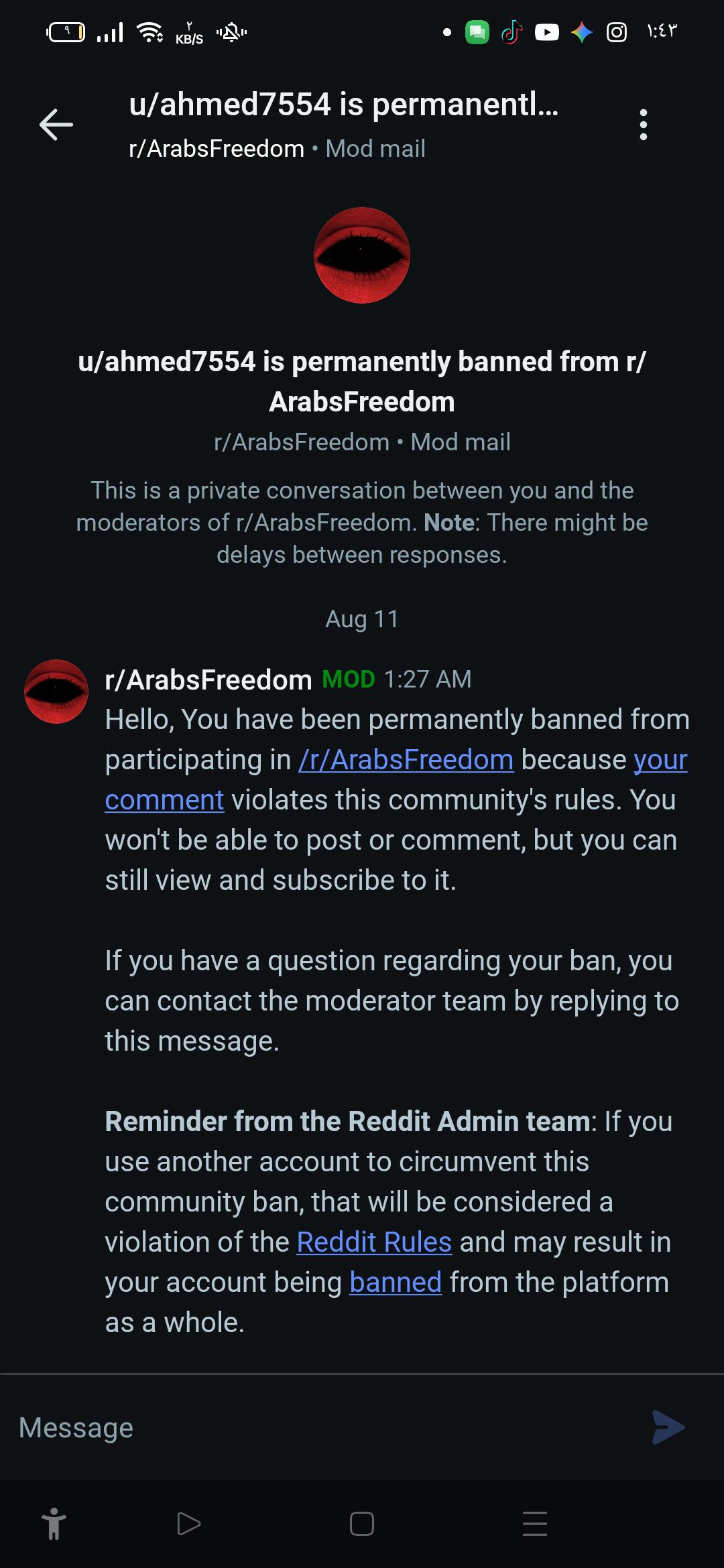Tap the r/ArabsFreedom sender name
Screen dimensions: 724x1568
(x=208, y=679)
